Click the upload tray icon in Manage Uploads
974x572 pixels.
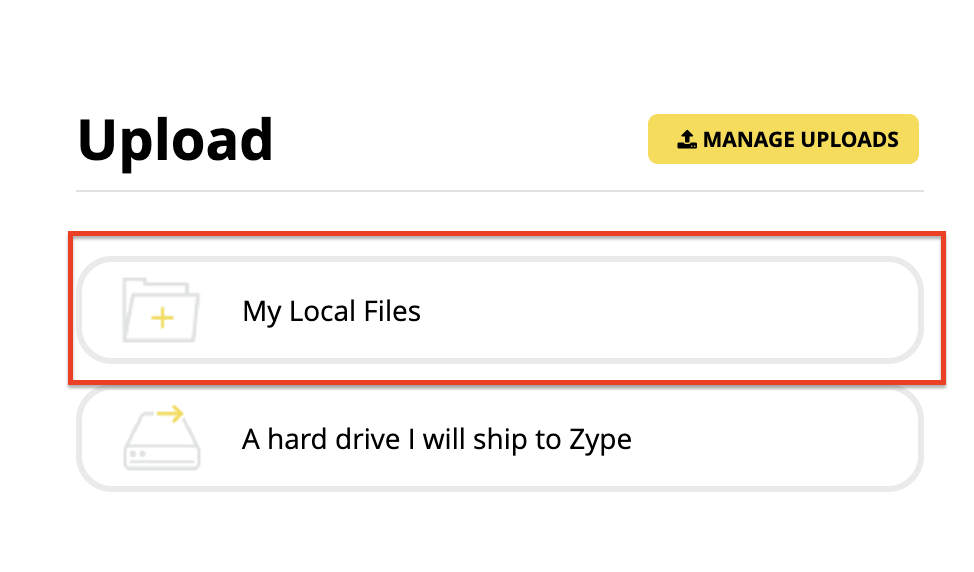[x=686, y=139]
